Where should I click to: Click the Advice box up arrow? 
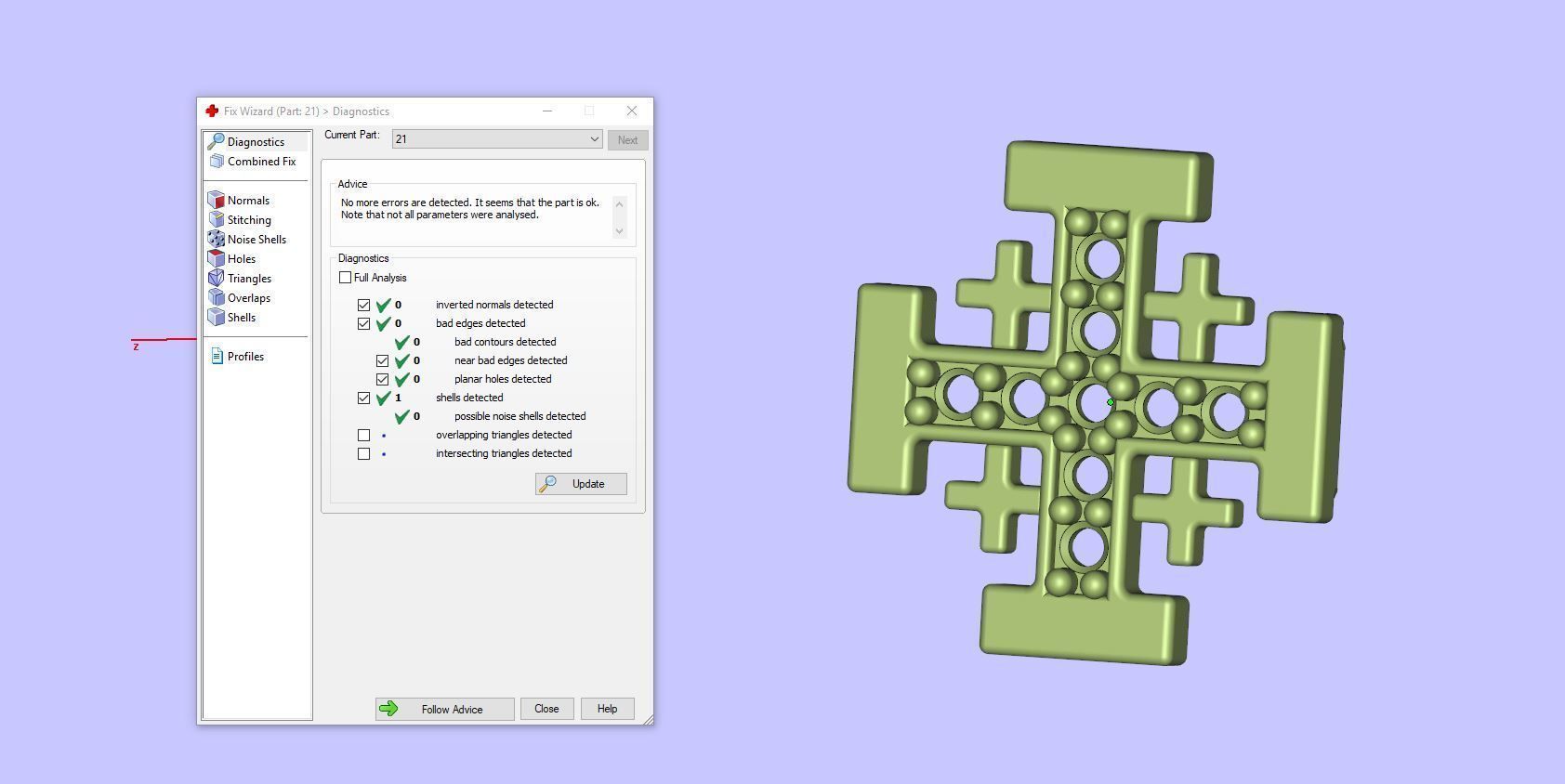[620, 203]
